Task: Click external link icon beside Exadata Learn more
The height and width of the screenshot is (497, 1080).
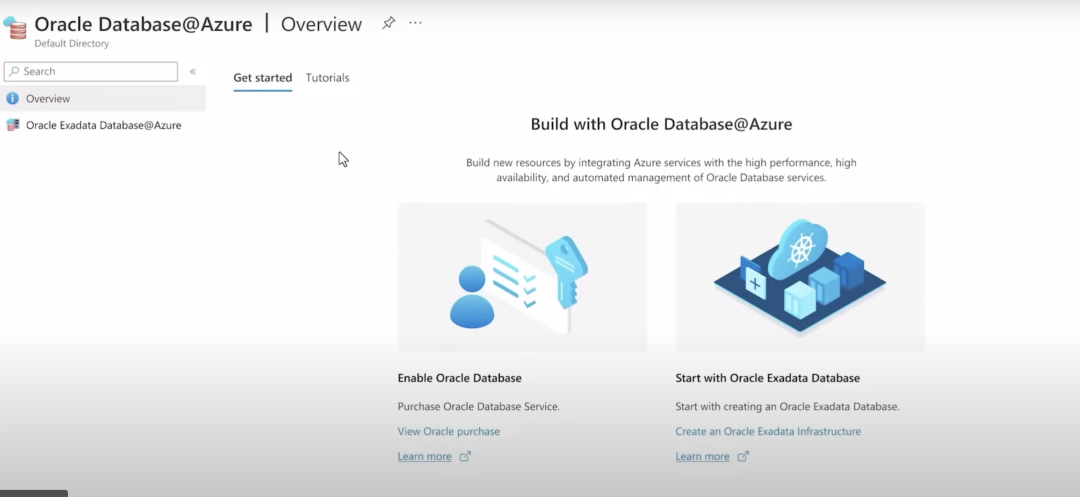Action: [x=743, y=456]
